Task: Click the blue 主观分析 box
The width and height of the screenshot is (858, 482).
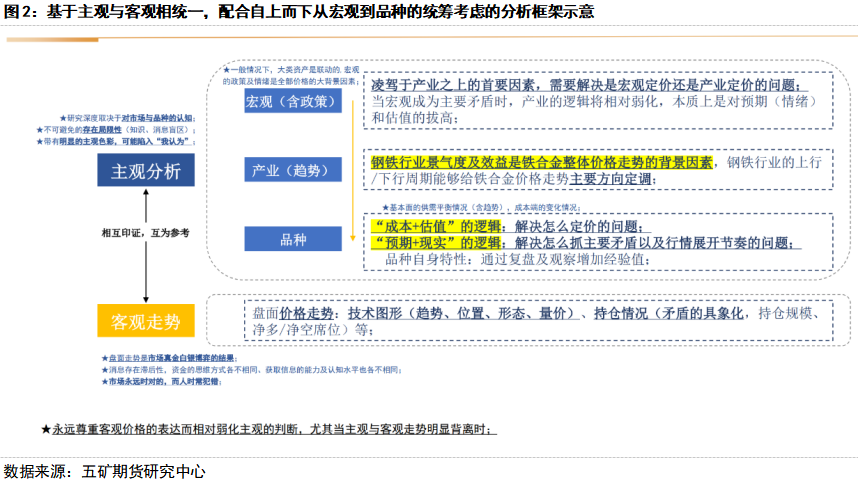Action: tap(145, 171)
